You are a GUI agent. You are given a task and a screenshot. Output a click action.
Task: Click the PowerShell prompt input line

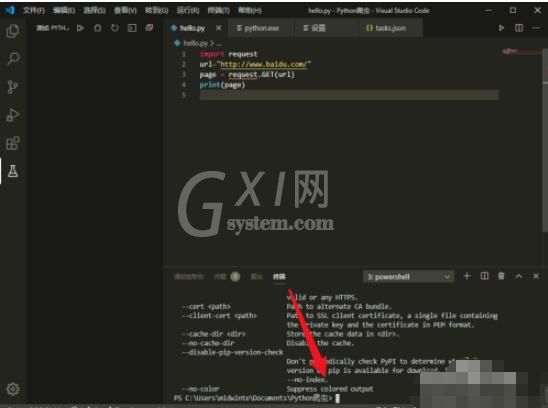click(x=257, y=398)
